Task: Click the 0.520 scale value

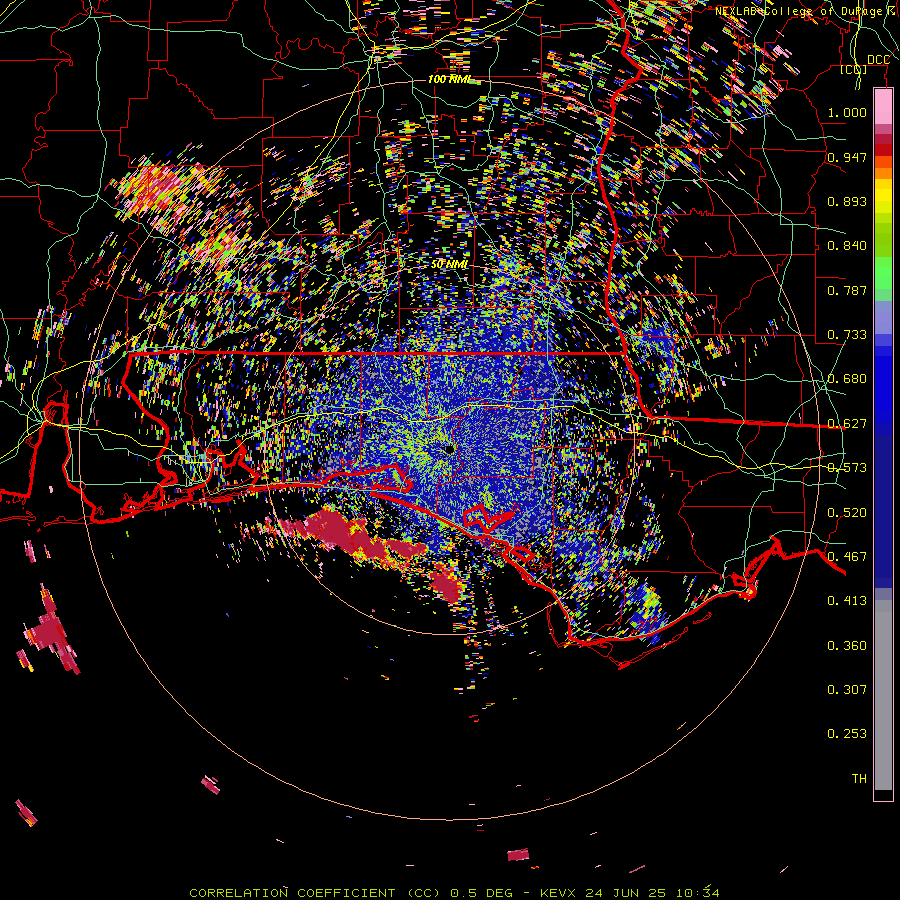Action: (x=847, y=513)
